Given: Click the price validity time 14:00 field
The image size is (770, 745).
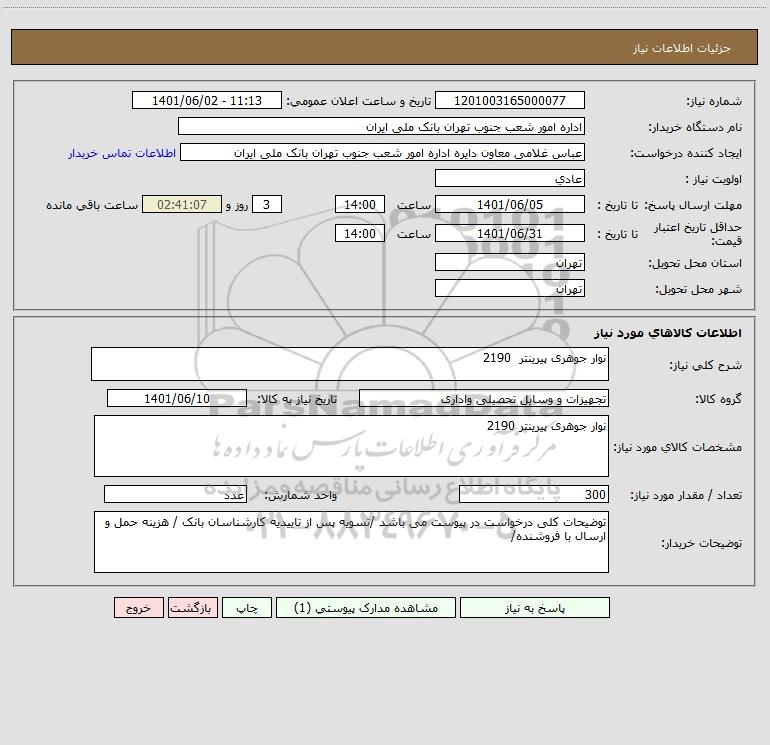Looking at the screenshot, I should (359, 233).
